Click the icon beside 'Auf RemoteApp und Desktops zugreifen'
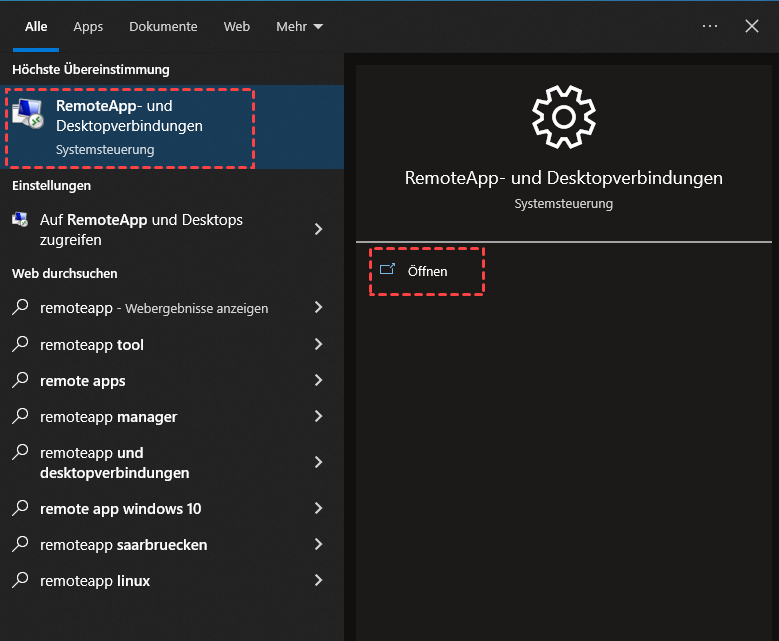Viewport: 779px width, 641px height. point(20,220)
